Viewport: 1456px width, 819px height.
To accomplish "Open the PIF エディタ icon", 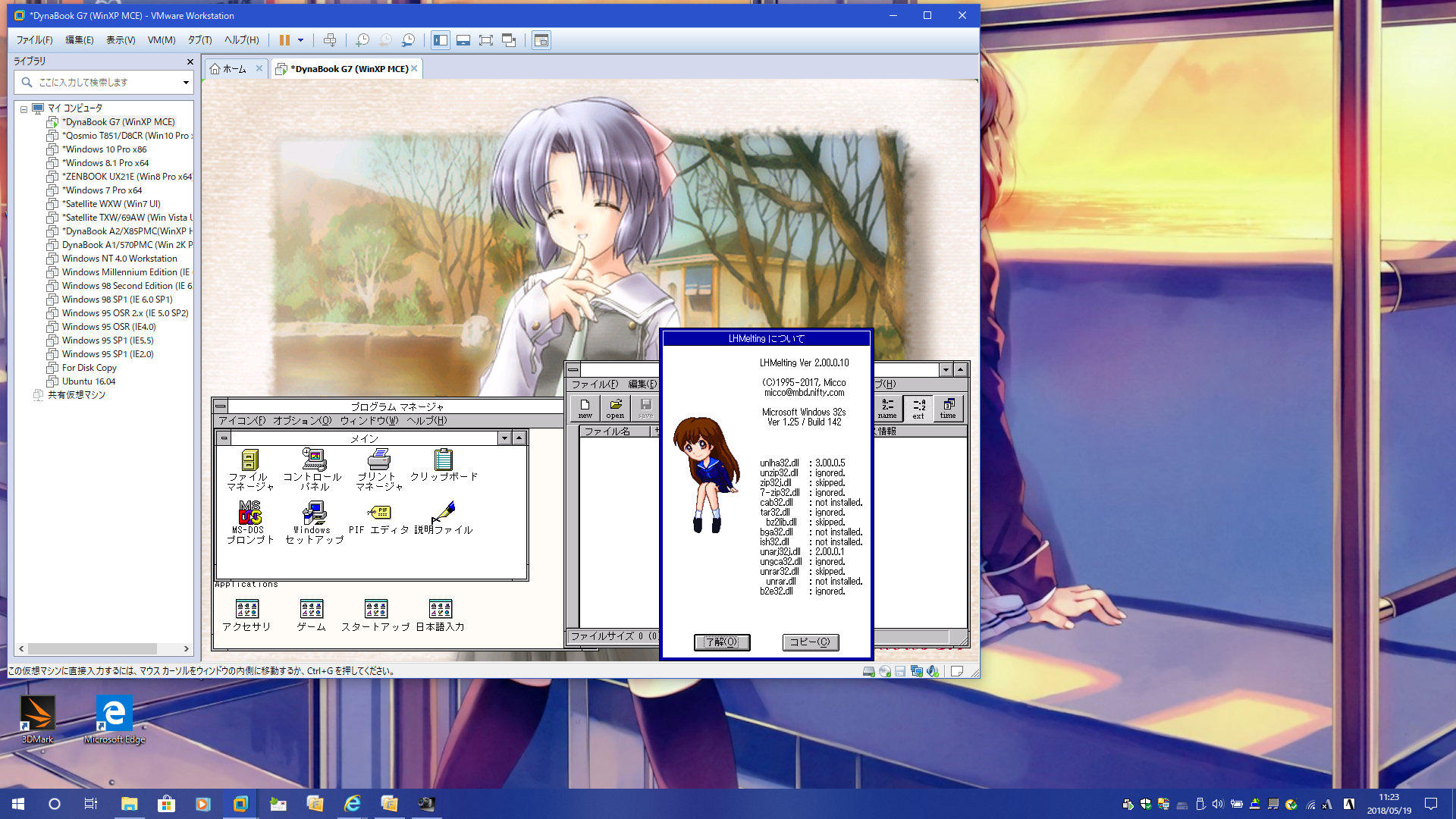I will 378,519.
